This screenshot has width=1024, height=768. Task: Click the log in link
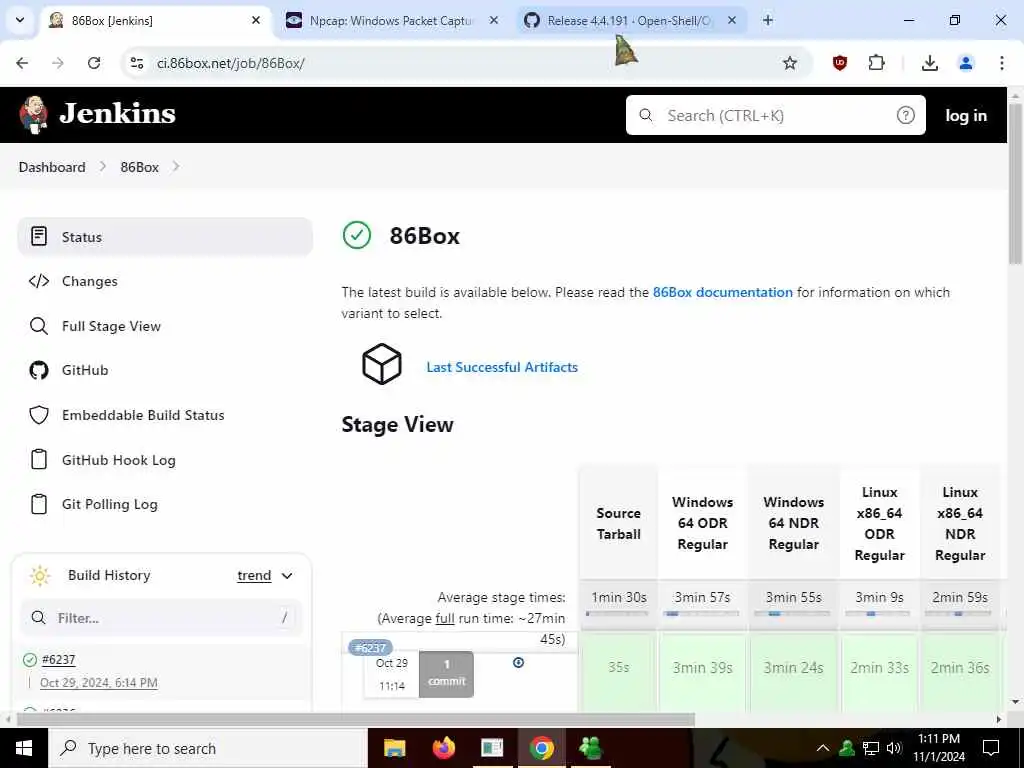(x=966, y=116)
